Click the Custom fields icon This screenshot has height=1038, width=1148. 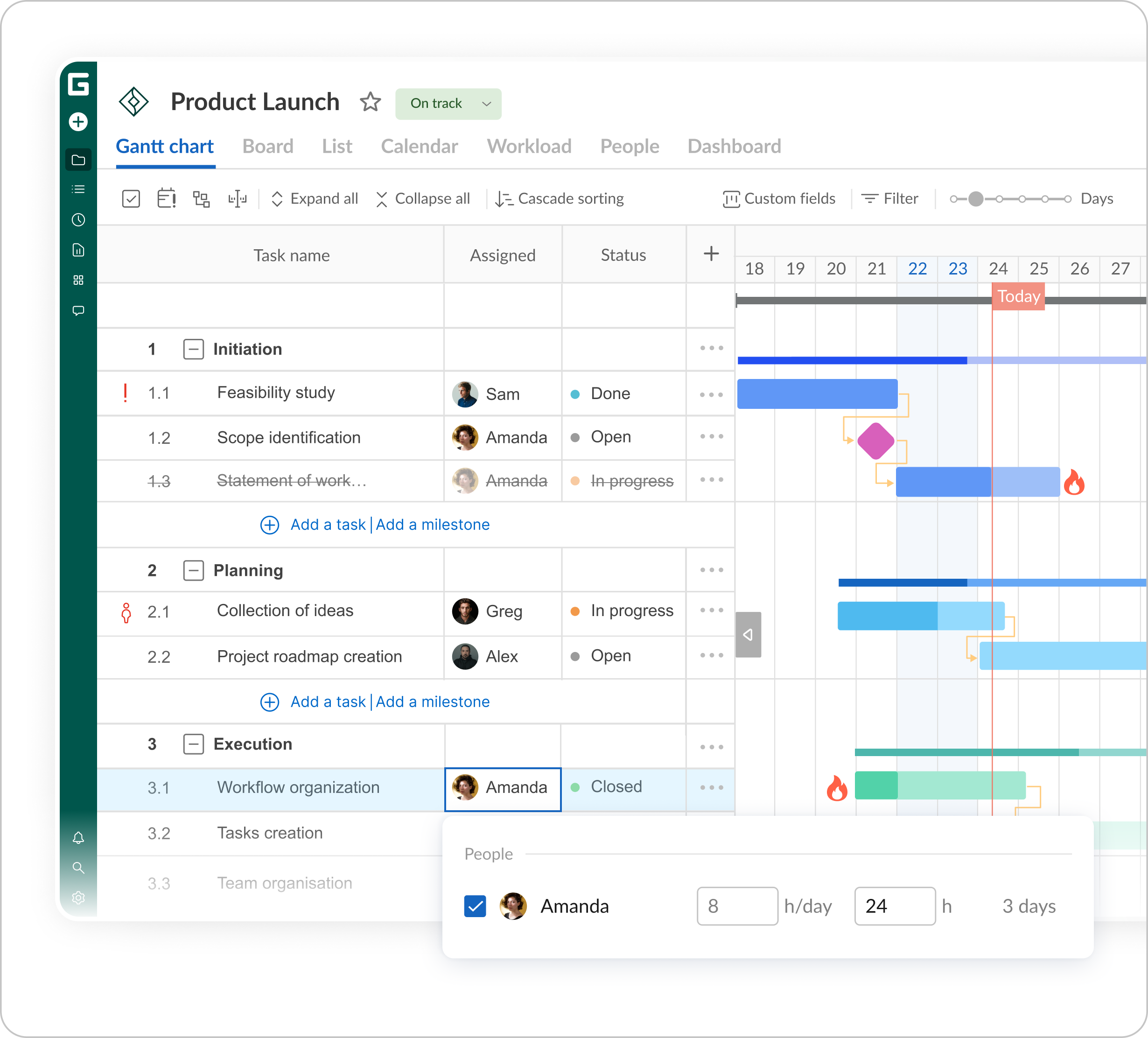coord(731,199)
